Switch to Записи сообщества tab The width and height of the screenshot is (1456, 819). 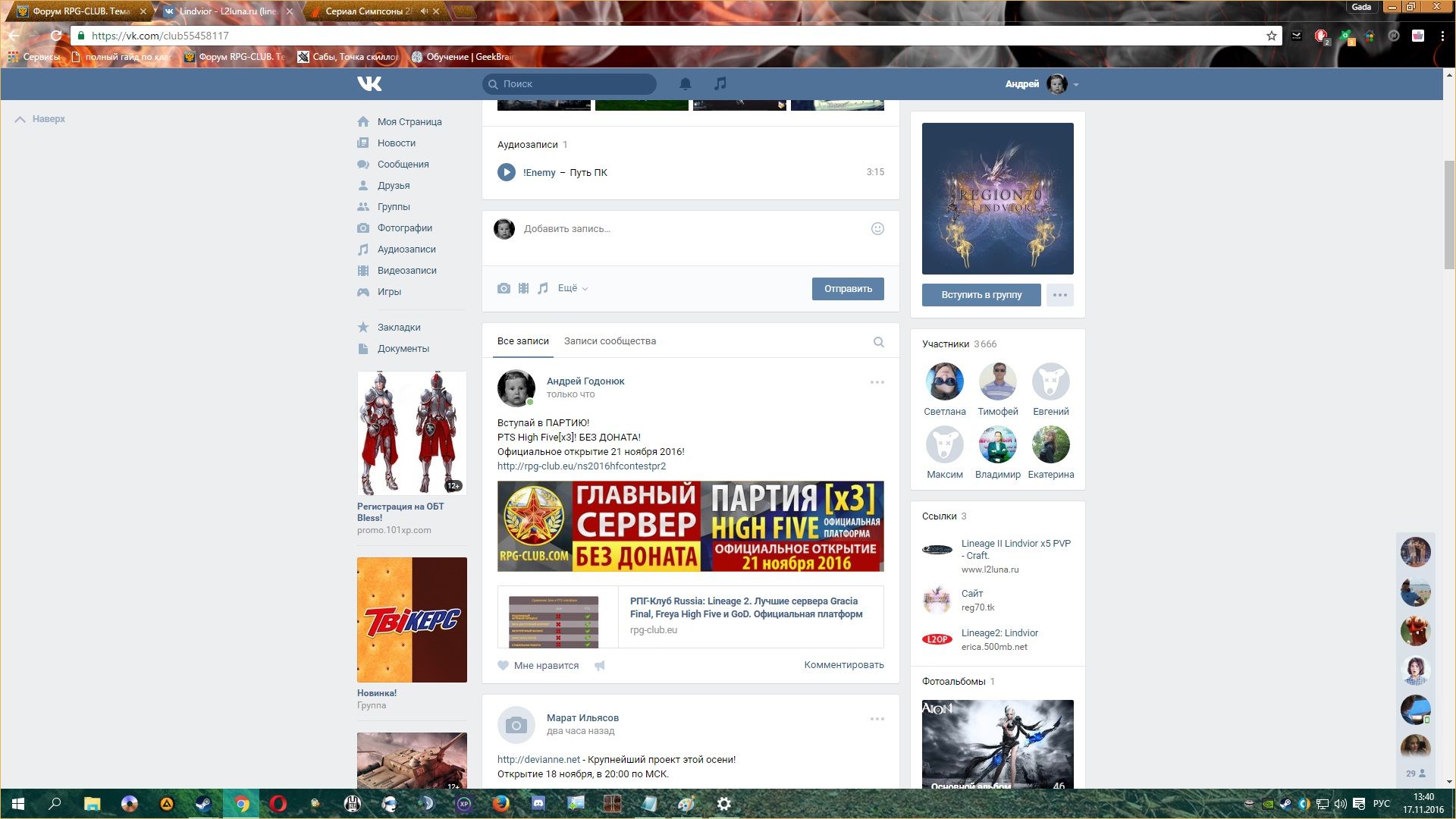[x=610, y=341]
